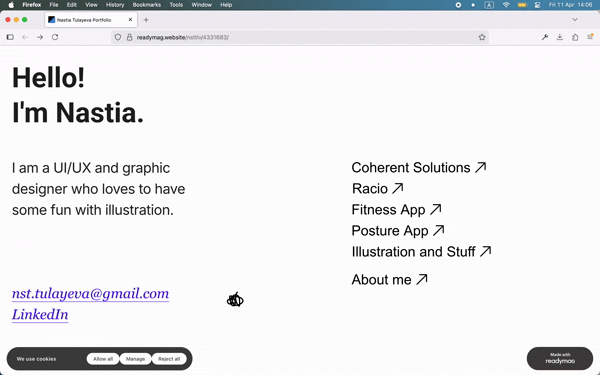Image resolution: width=600 pixels, height=375 pixels.
Task: Open the Tools menu
Action: 176,5
